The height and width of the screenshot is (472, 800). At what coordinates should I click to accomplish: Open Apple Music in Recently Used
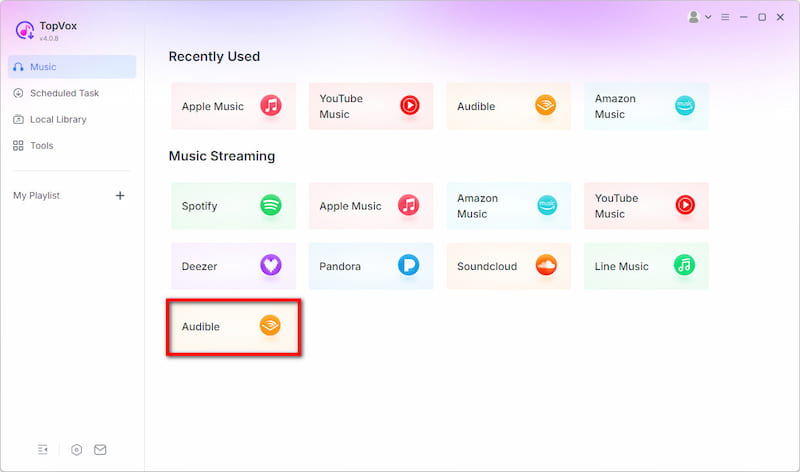(x=233, y=106)
